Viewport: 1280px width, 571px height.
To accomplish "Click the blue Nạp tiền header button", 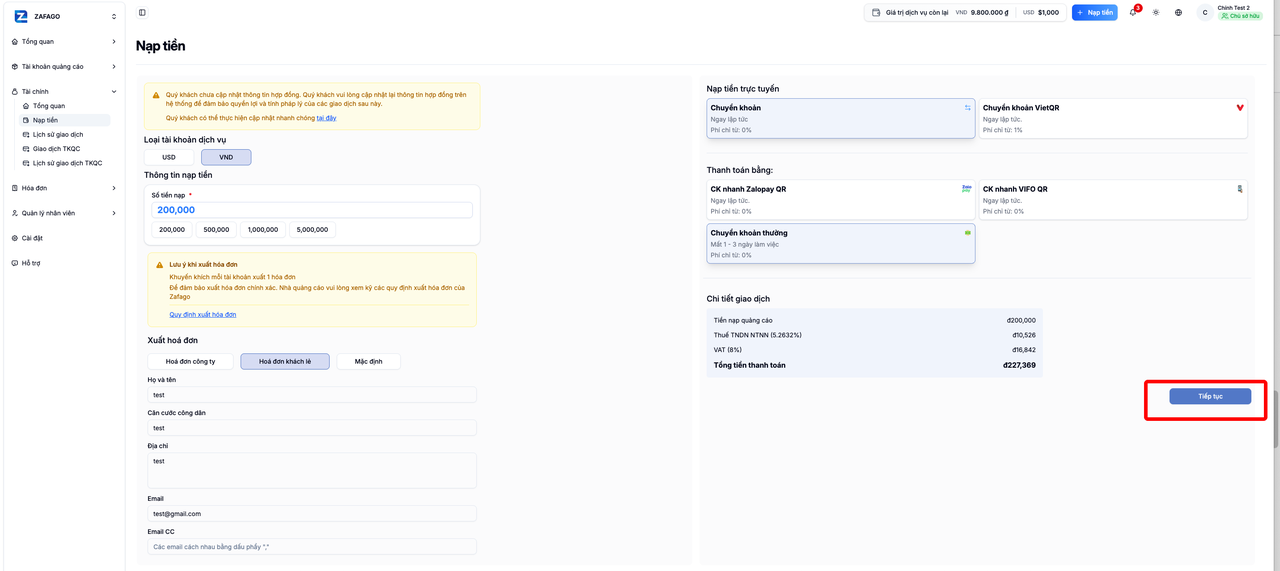I will 1094,13.
